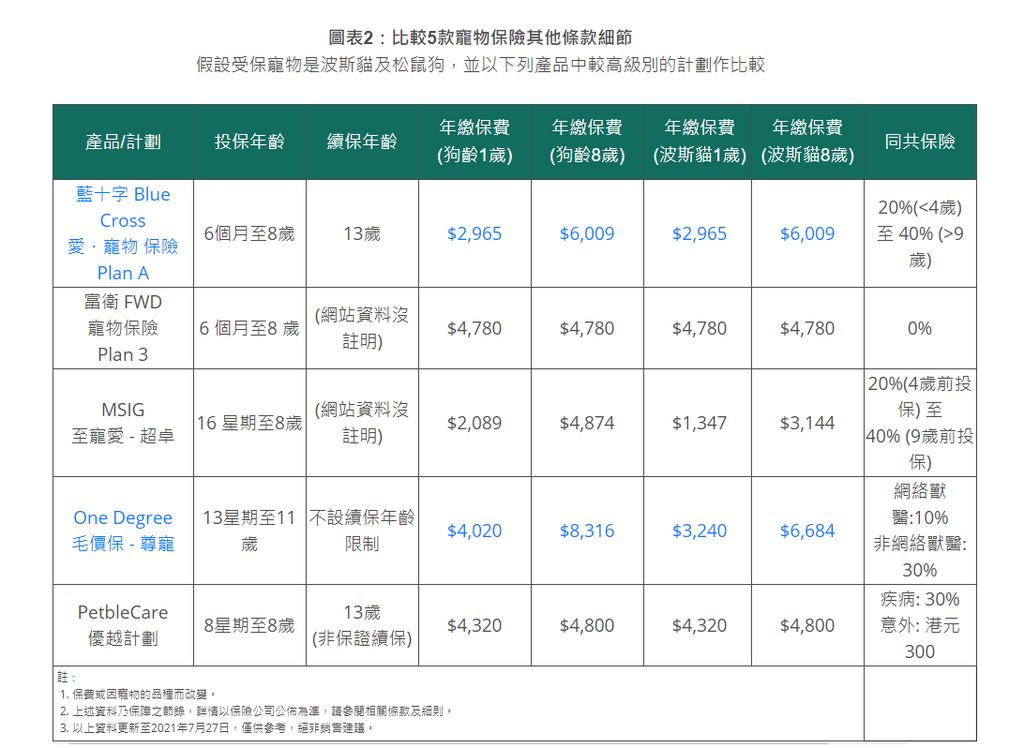Select the 投保年齡 column header
This screenshot has width=1024, height=748.
[x=249, y=142]
